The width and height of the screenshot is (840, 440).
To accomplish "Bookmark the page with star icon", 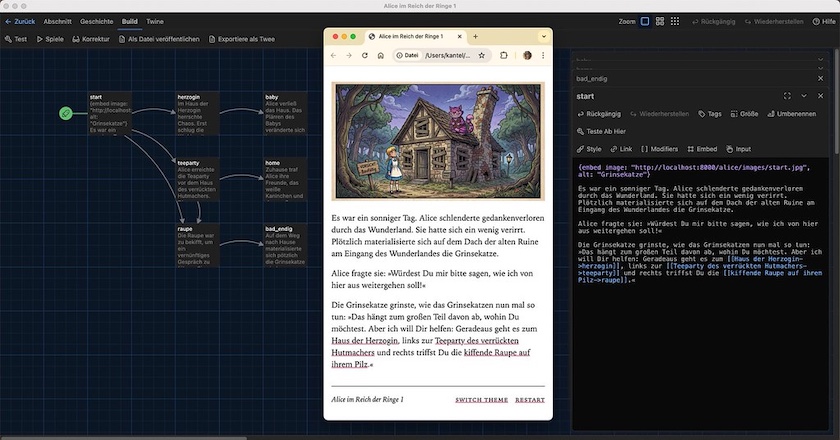I will 482,55.
